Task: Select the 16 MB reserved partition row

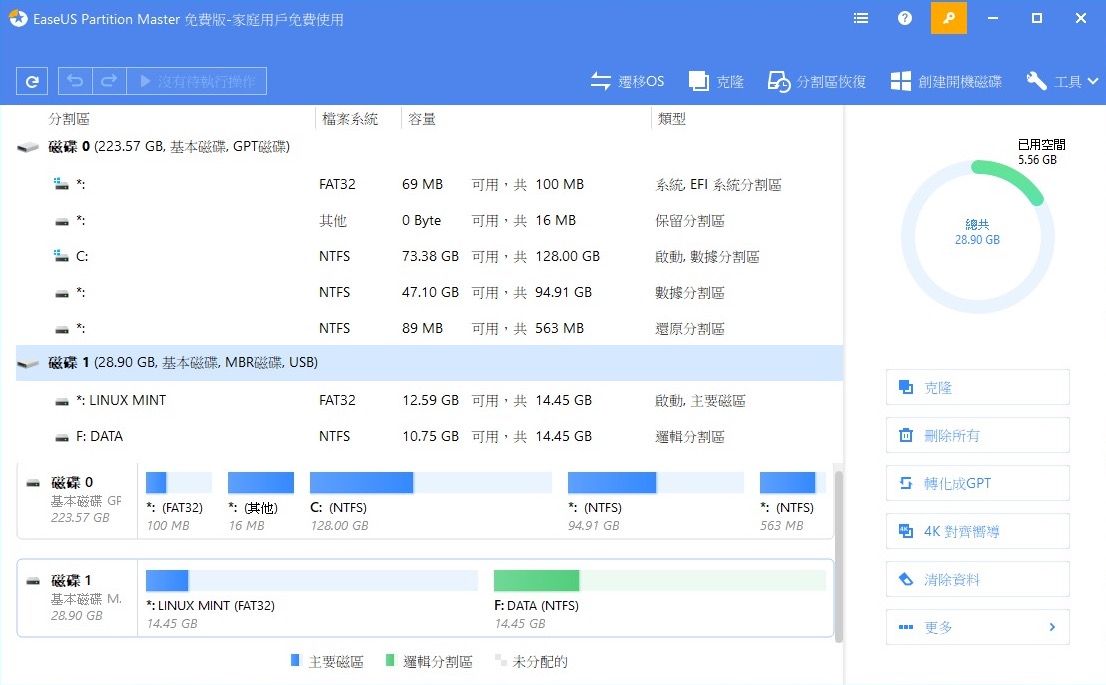Action: coord(430,220)
